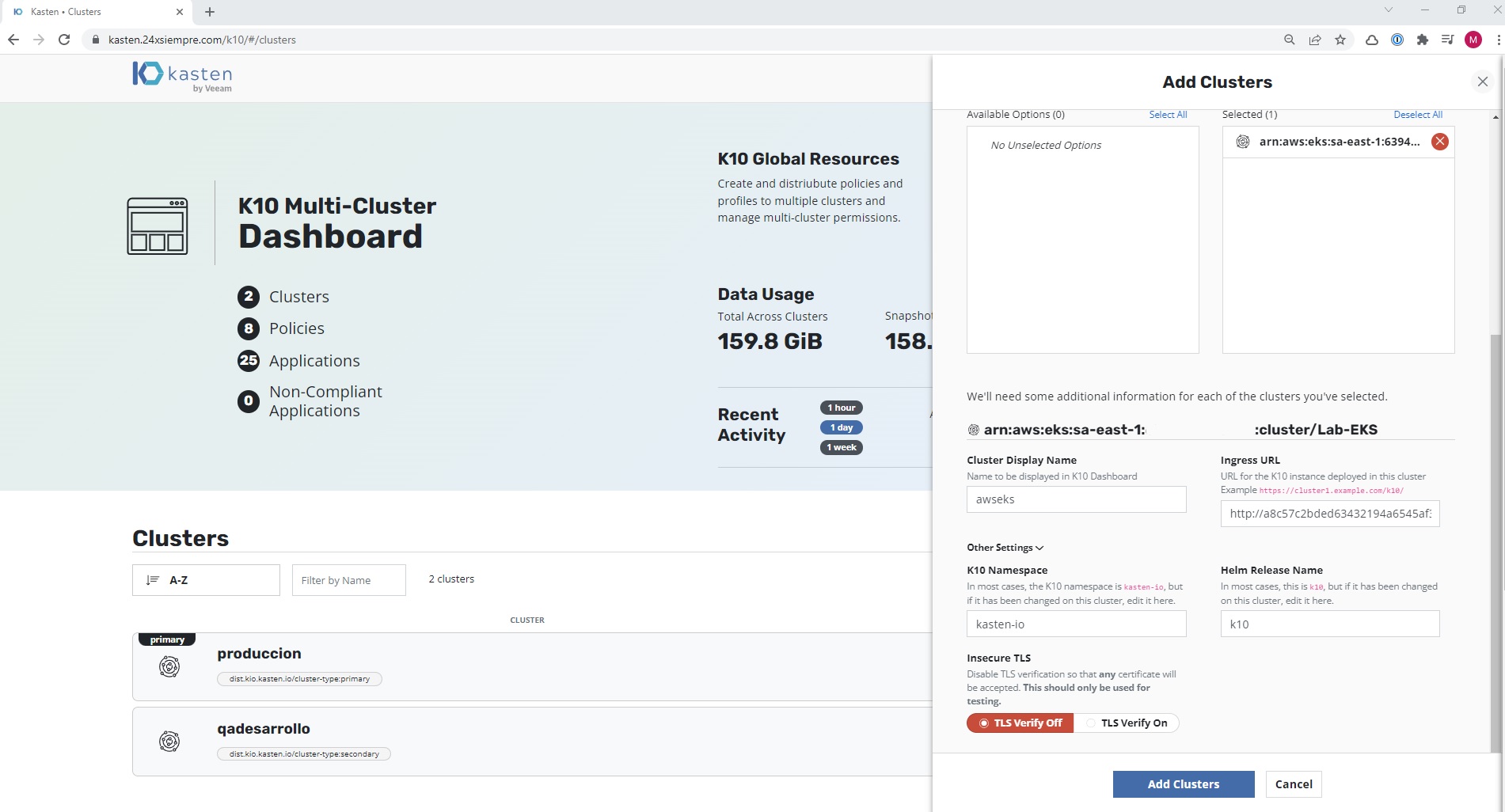Screen dimensions: 1505x812
Task: Close the Add Clusters panel
Action: [1482, 82]
